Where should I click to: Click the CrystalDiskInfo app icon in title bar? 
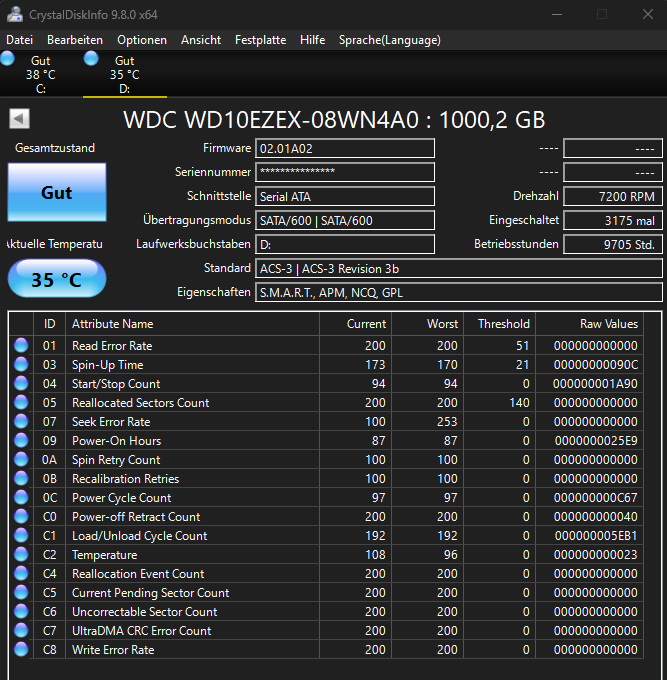pos(15,14)
